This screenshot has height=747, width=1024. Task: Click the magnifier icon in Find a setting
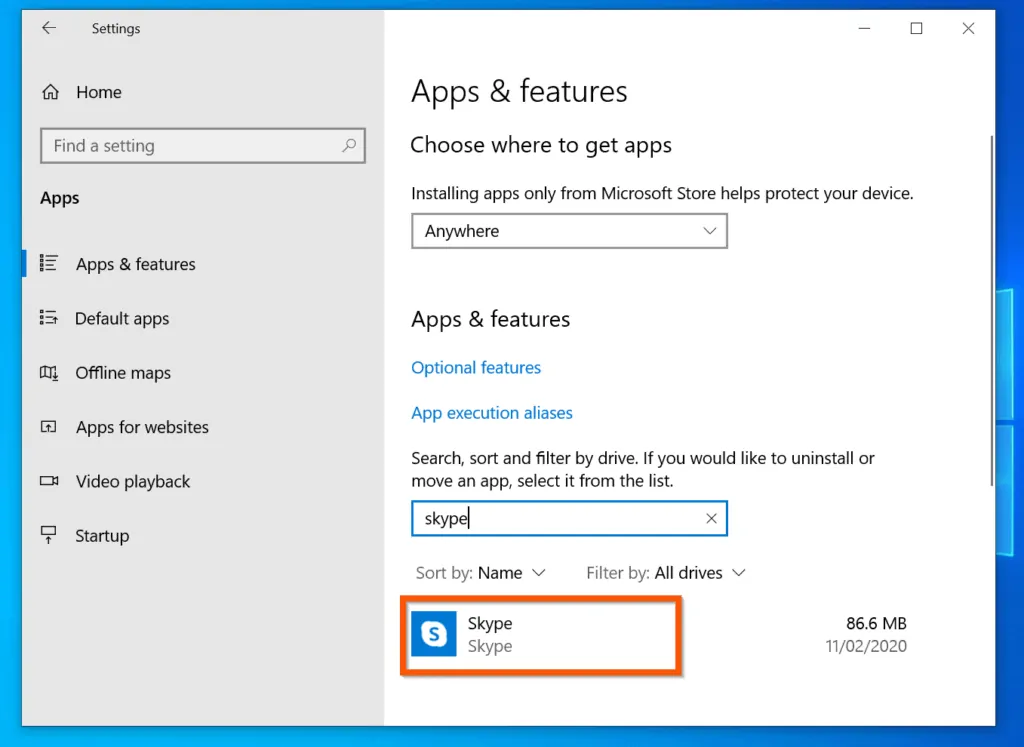(x=349, y=145)
